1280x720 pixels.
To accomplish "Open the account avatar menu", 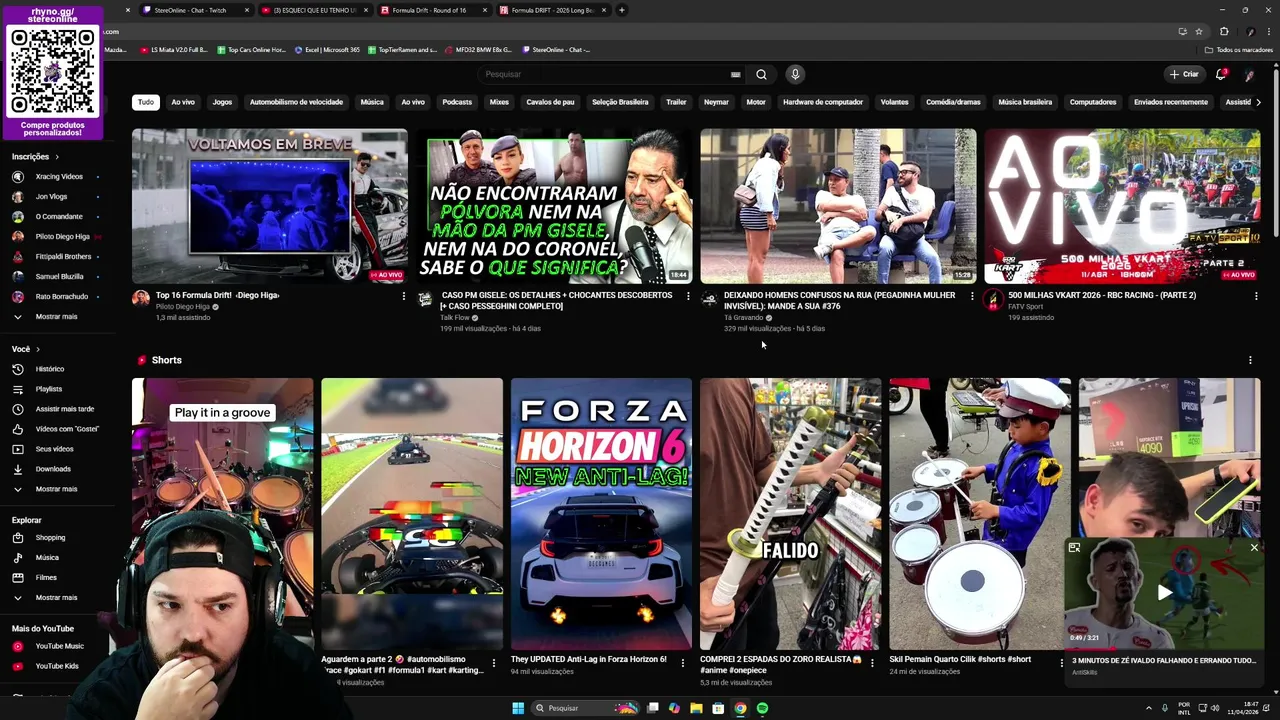I will click(x=1250, y=74).
